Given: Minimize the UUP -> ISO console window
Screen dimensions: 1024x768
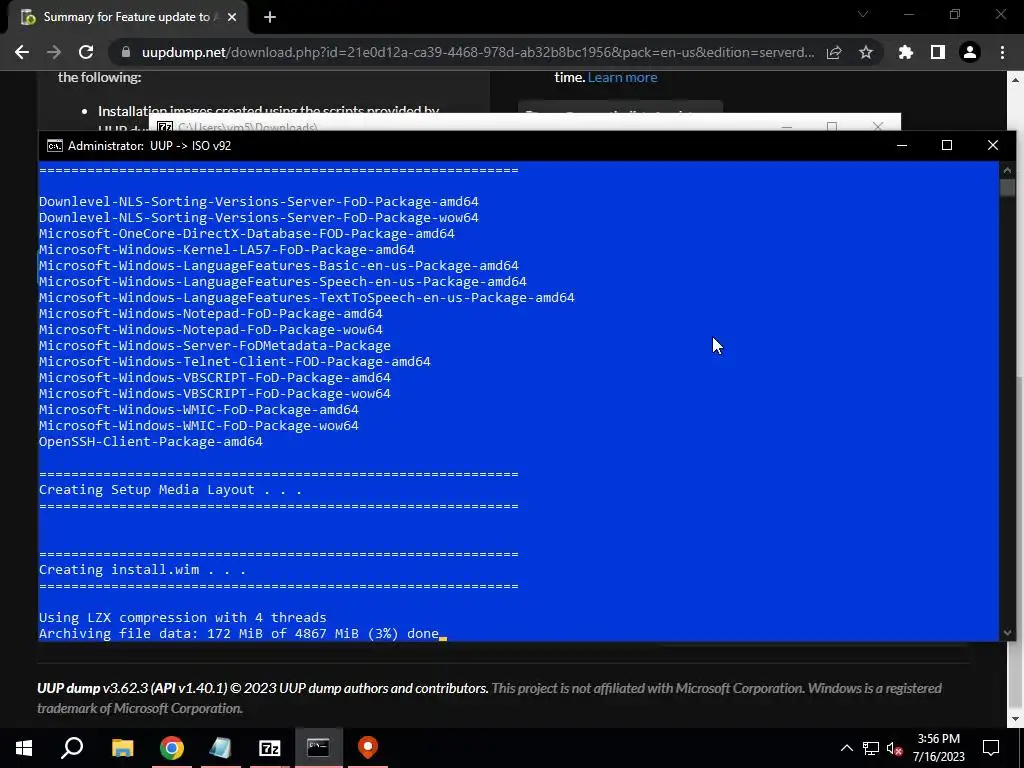Looking at the screenshot, I should pos(902,145).
